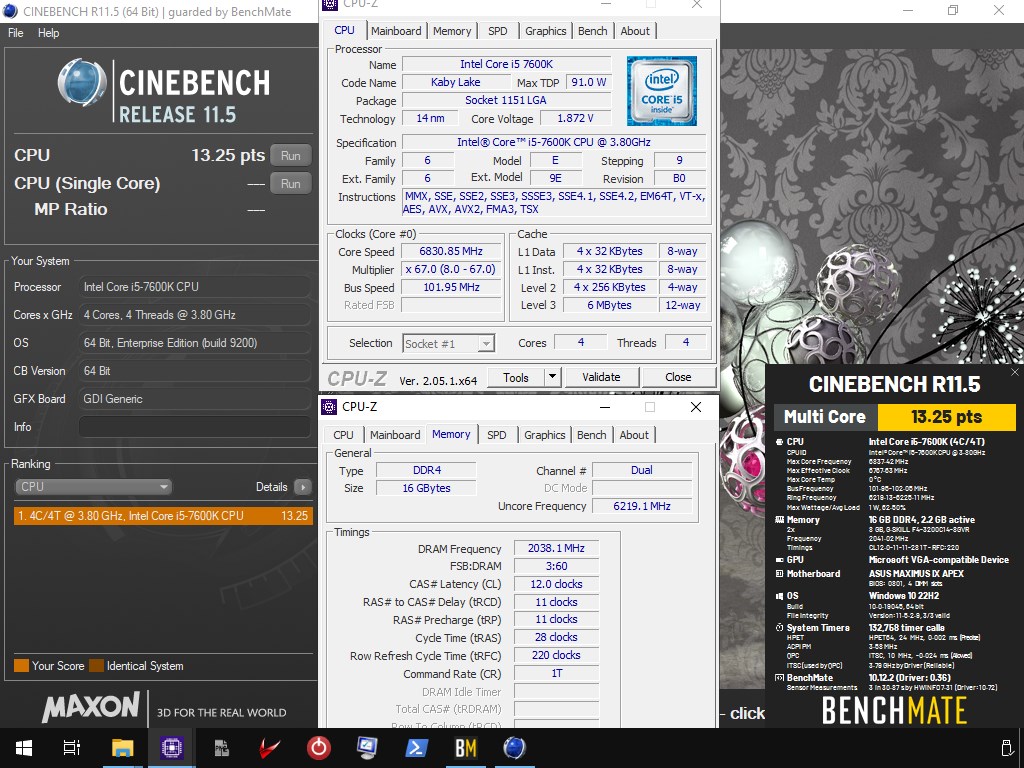Click the PNG file taskbar icon
Viewport: 1024px width, 768px height.
(221, 748)
